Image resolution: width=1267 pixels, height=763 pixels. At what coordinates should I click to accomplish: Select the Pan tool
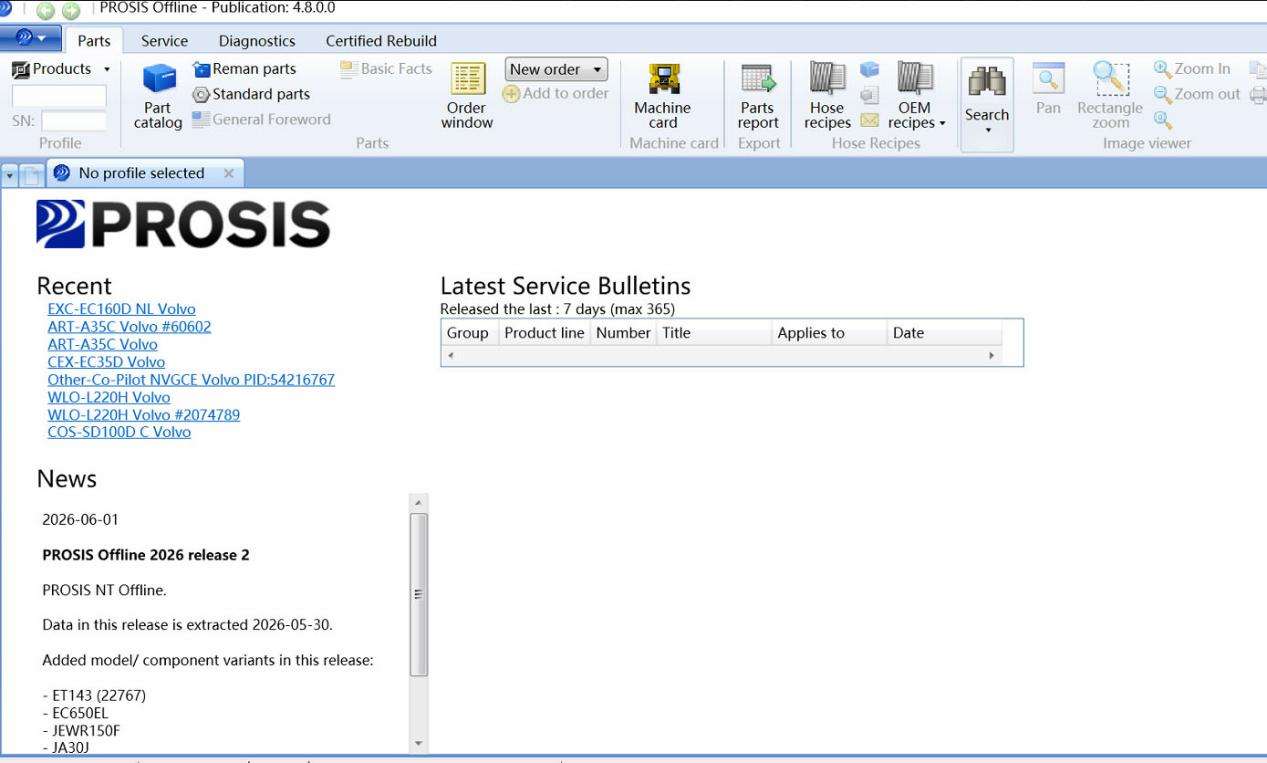1048,89
